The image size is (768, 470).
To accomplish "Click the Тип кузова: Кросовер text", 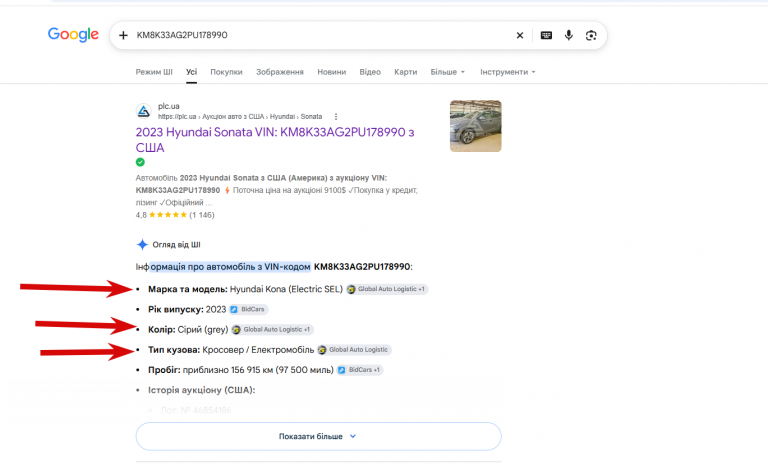I will coord(231,350).
